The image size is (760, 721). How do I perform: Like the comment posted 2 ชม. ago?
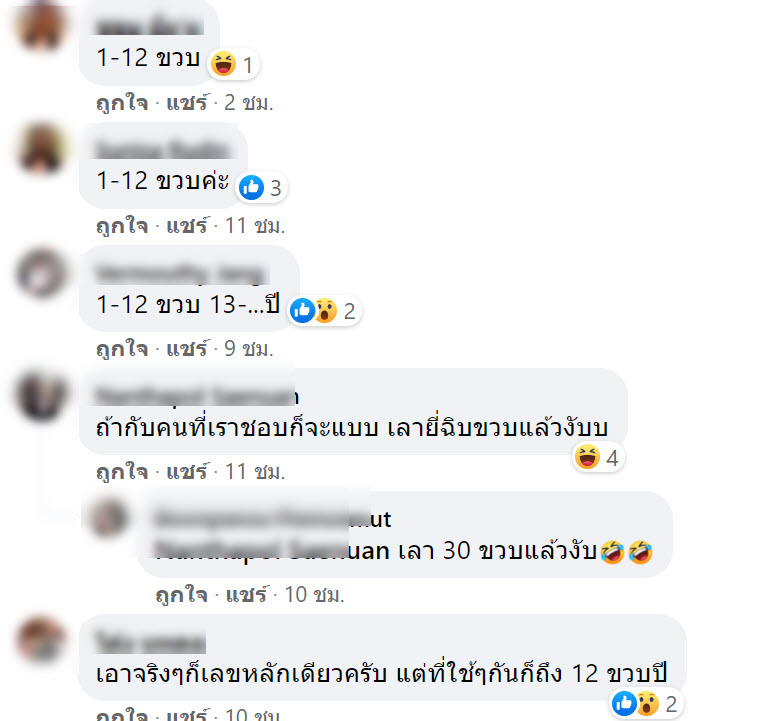[122, 103]
